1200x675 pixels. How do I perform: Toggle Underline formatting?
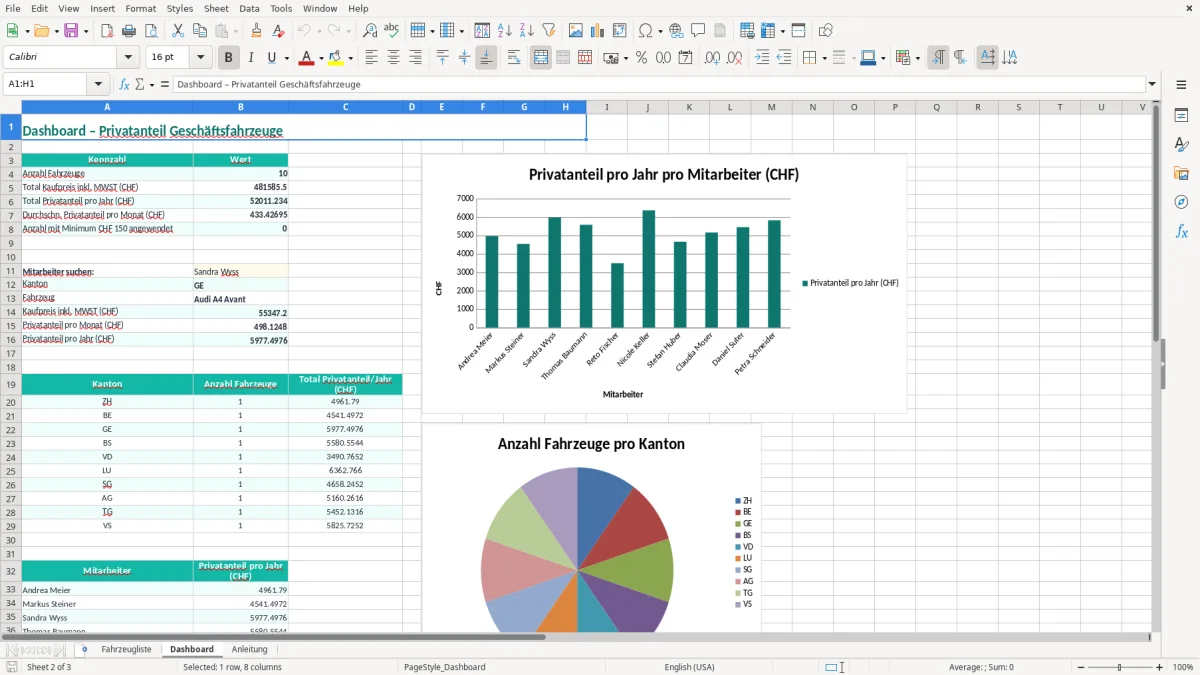pos(271,58)
